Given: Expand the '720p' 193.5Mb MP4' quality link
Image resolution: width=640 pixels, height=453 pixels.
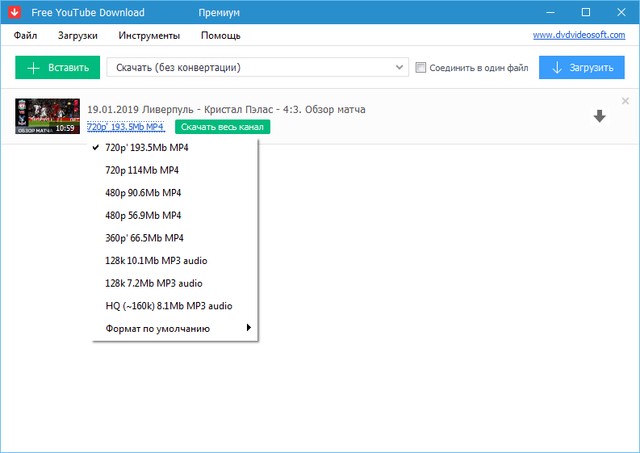Looking at the screenshot, I should [x=125, y=127].
